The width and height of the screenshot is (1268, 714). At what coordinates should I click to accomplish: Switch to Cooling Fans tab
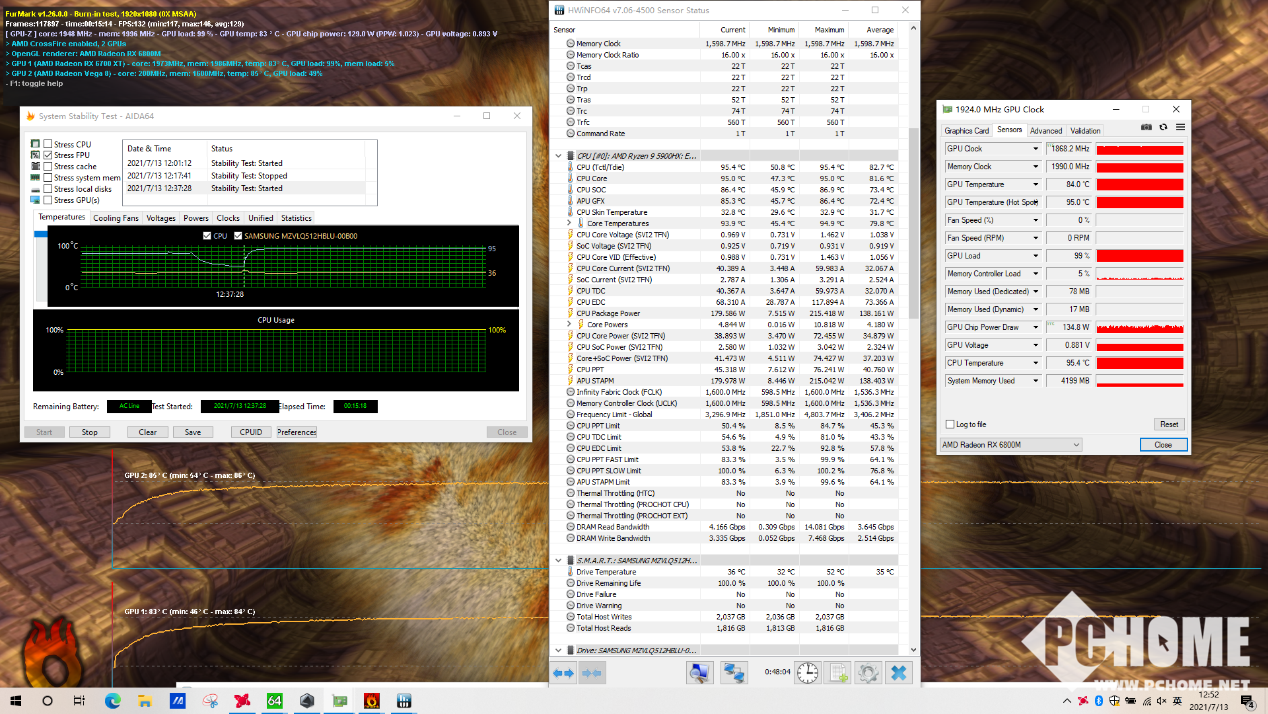(116, 218)
